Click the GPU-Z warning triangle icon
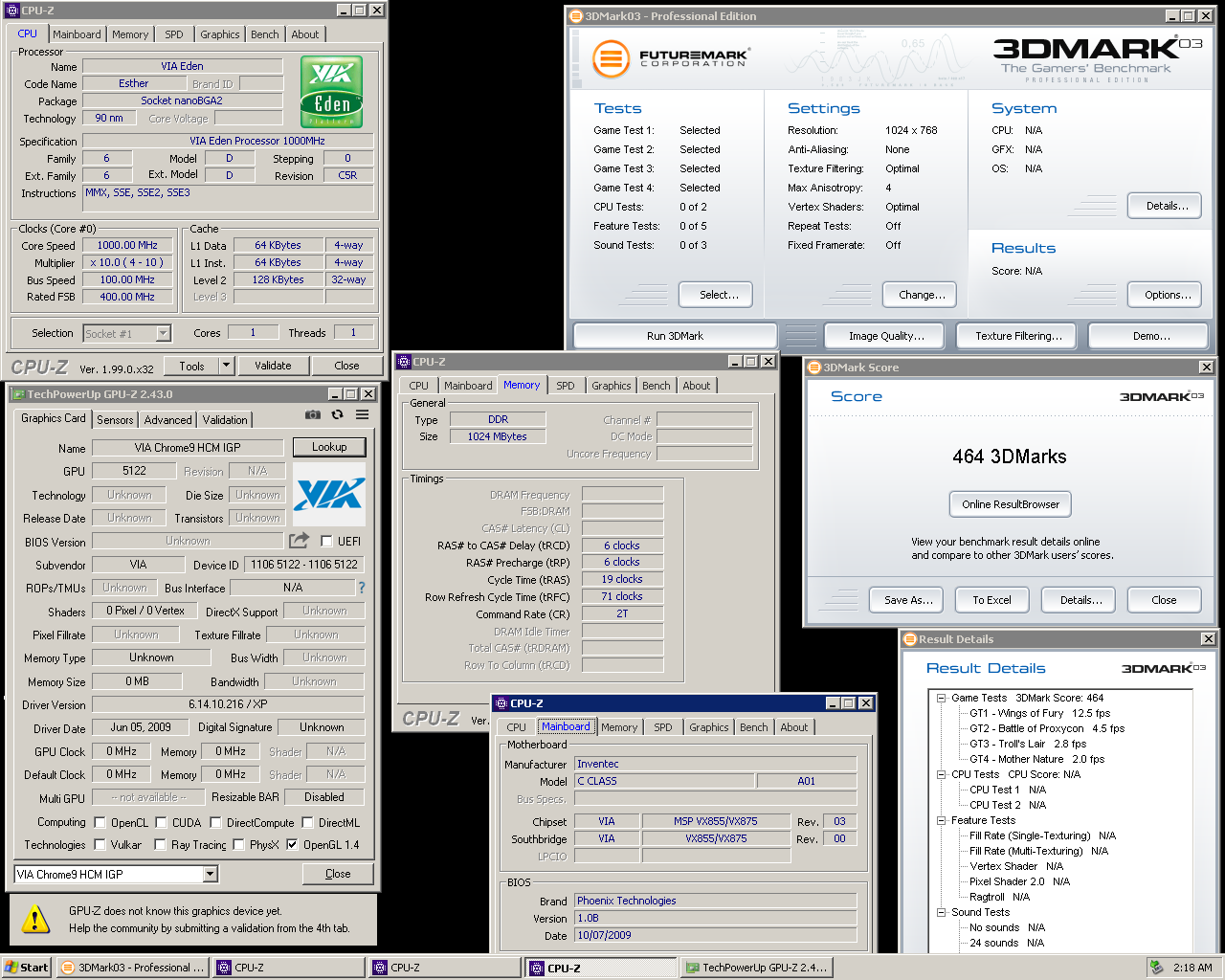The height and width of the screenshot is (980, 1225). [35, 919]
